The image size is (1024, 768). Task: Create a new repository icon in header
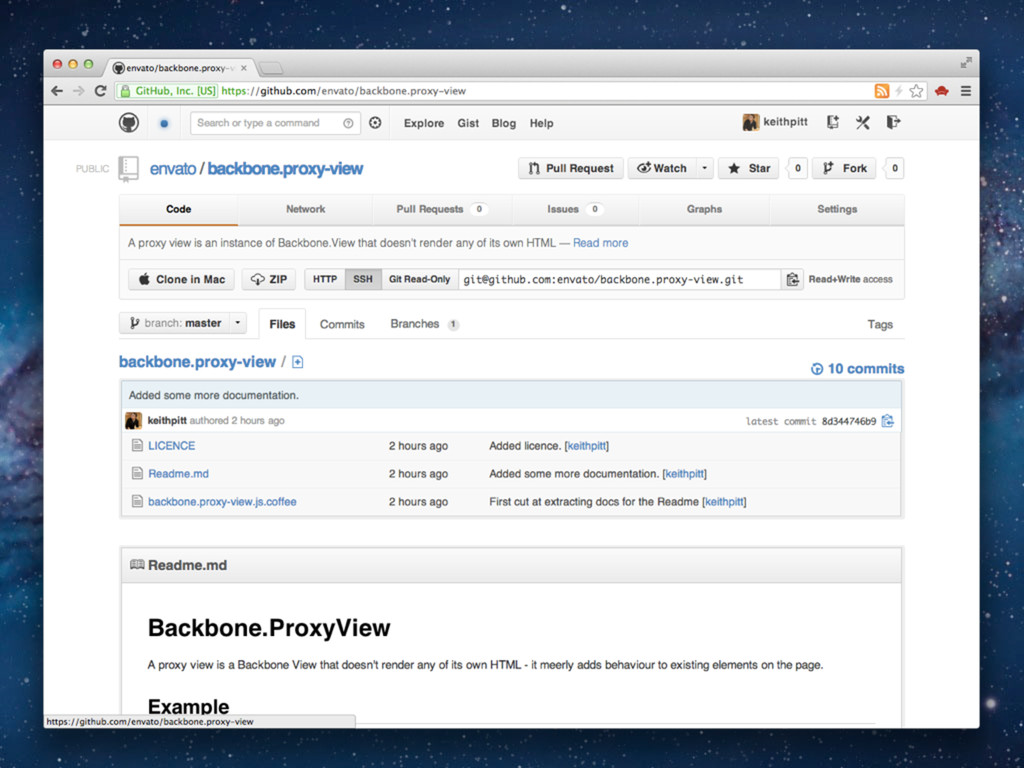tap(832, 122)
